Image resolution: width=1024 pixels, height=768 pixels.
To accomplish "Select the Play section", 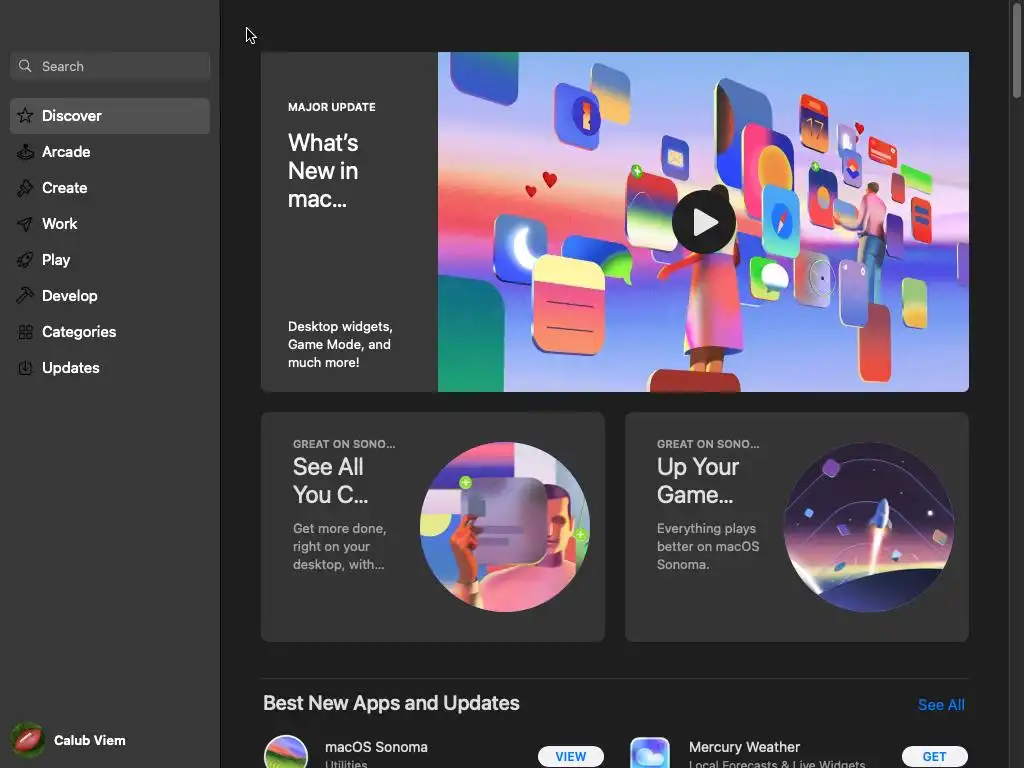I will click(110, 260).
